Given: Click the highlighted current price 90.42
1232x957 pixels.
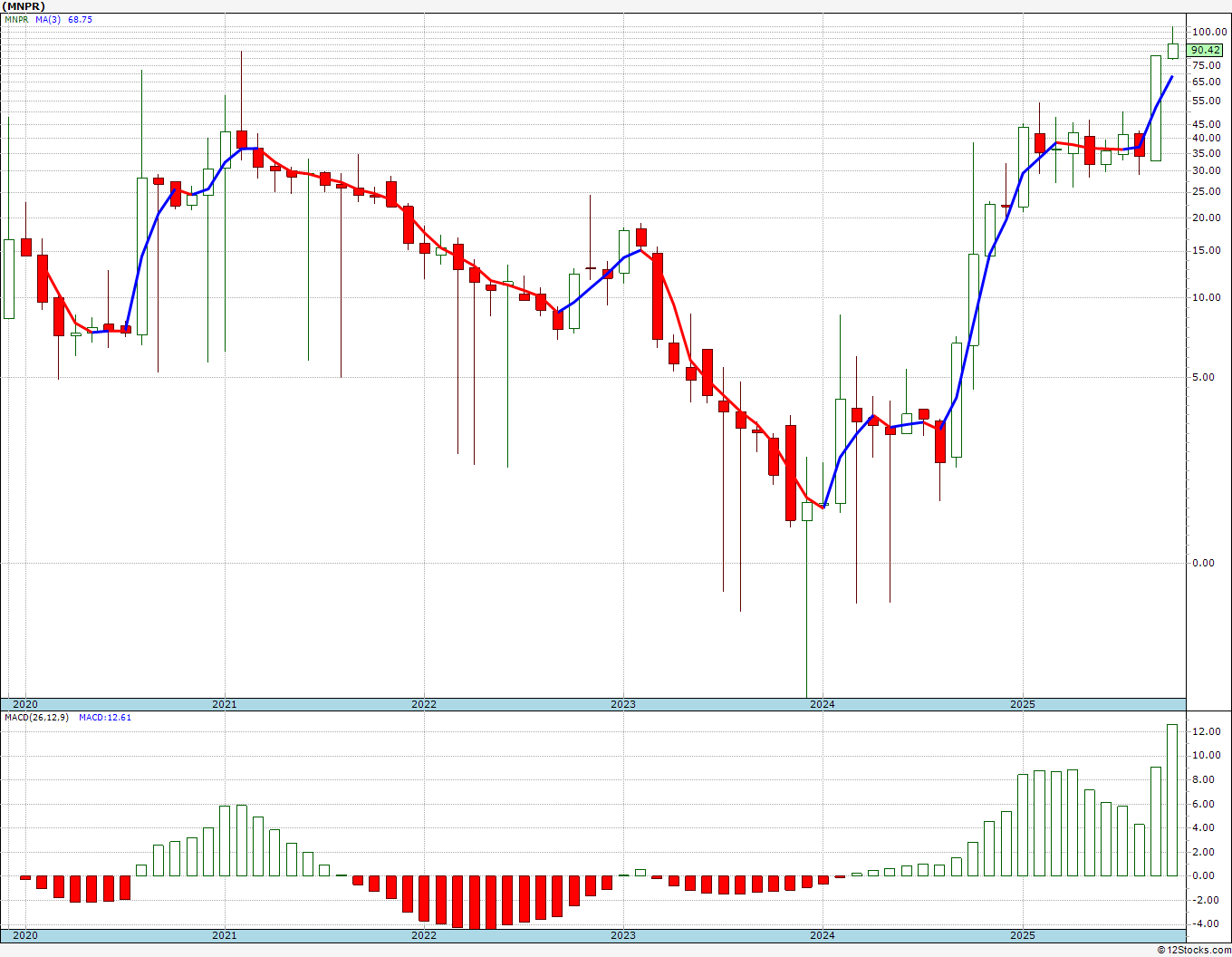Looking at the screenshot, I should pyautogui.click(x=1206, y=51).
